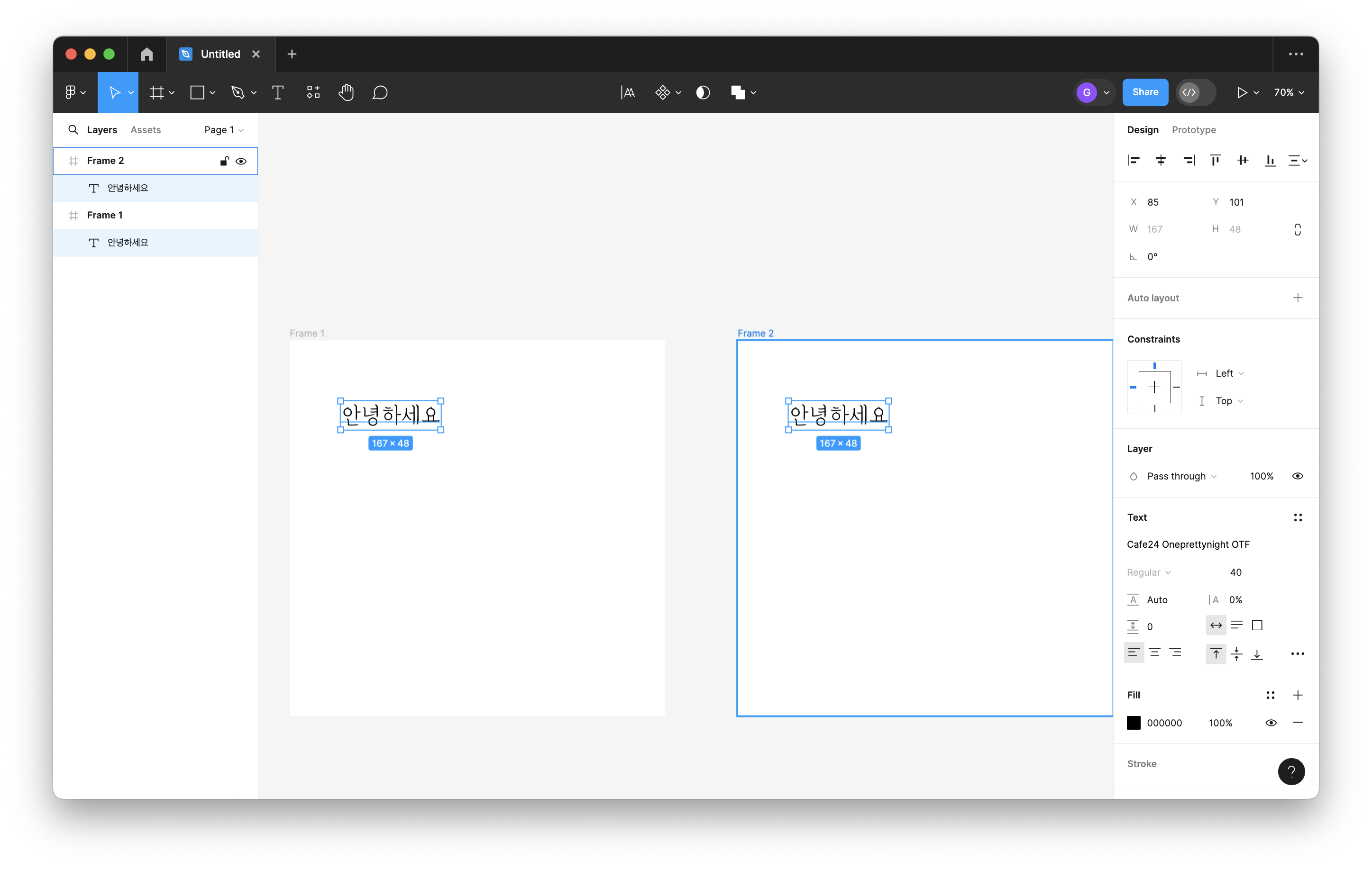Switch to the Prototype tab
1372x869 pixels.
coord(1193,130)
